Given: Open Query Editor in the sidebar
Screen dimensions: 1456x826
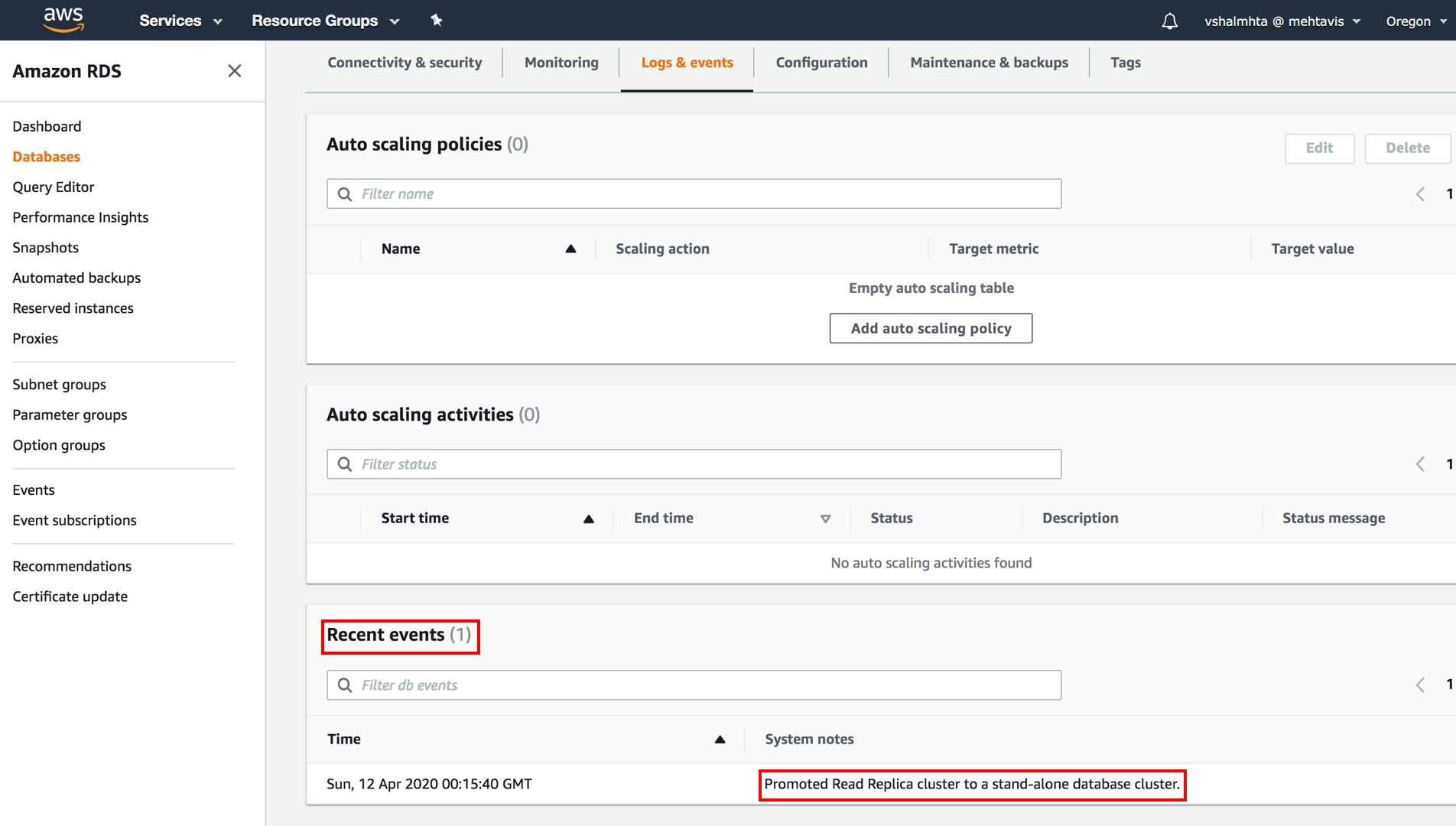Looking at the screenshot, I should 53,187.
